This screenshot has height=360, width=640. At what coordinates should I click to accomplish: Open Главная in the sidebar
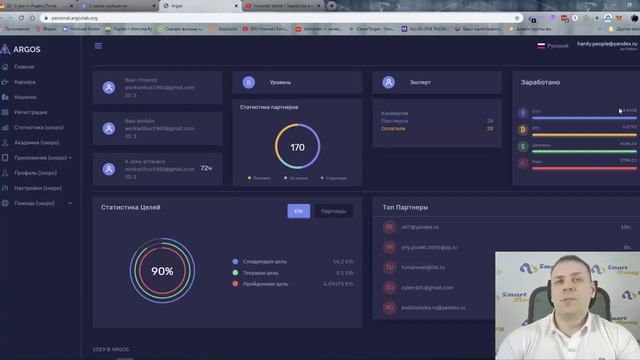(x=24, y=67)
